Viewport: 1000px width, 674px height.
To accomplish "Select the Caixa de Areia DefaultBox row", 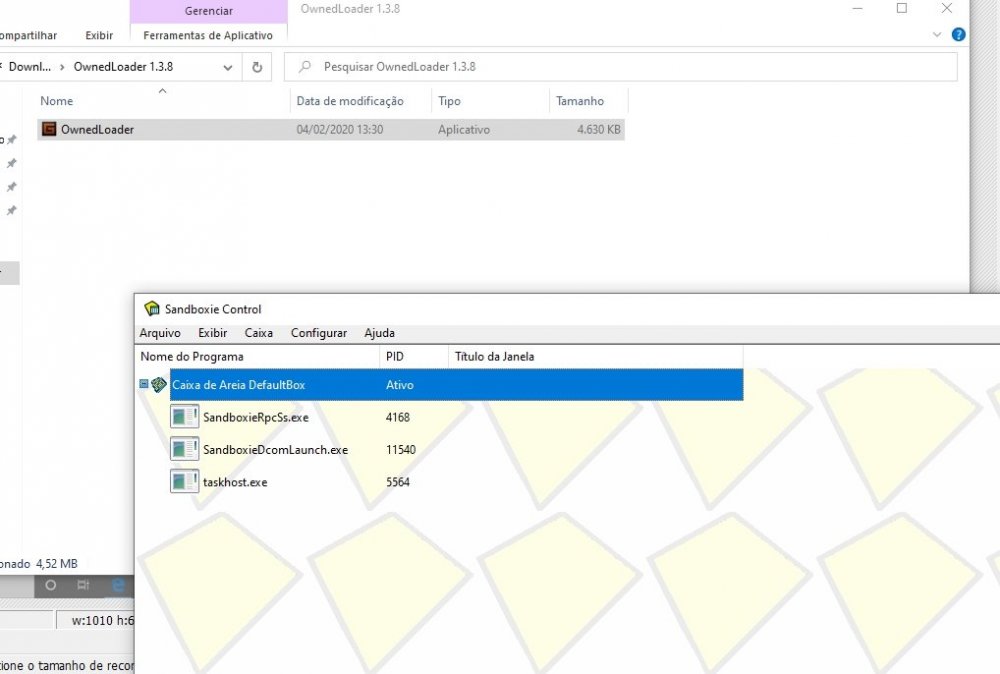I will pos(456,385).
